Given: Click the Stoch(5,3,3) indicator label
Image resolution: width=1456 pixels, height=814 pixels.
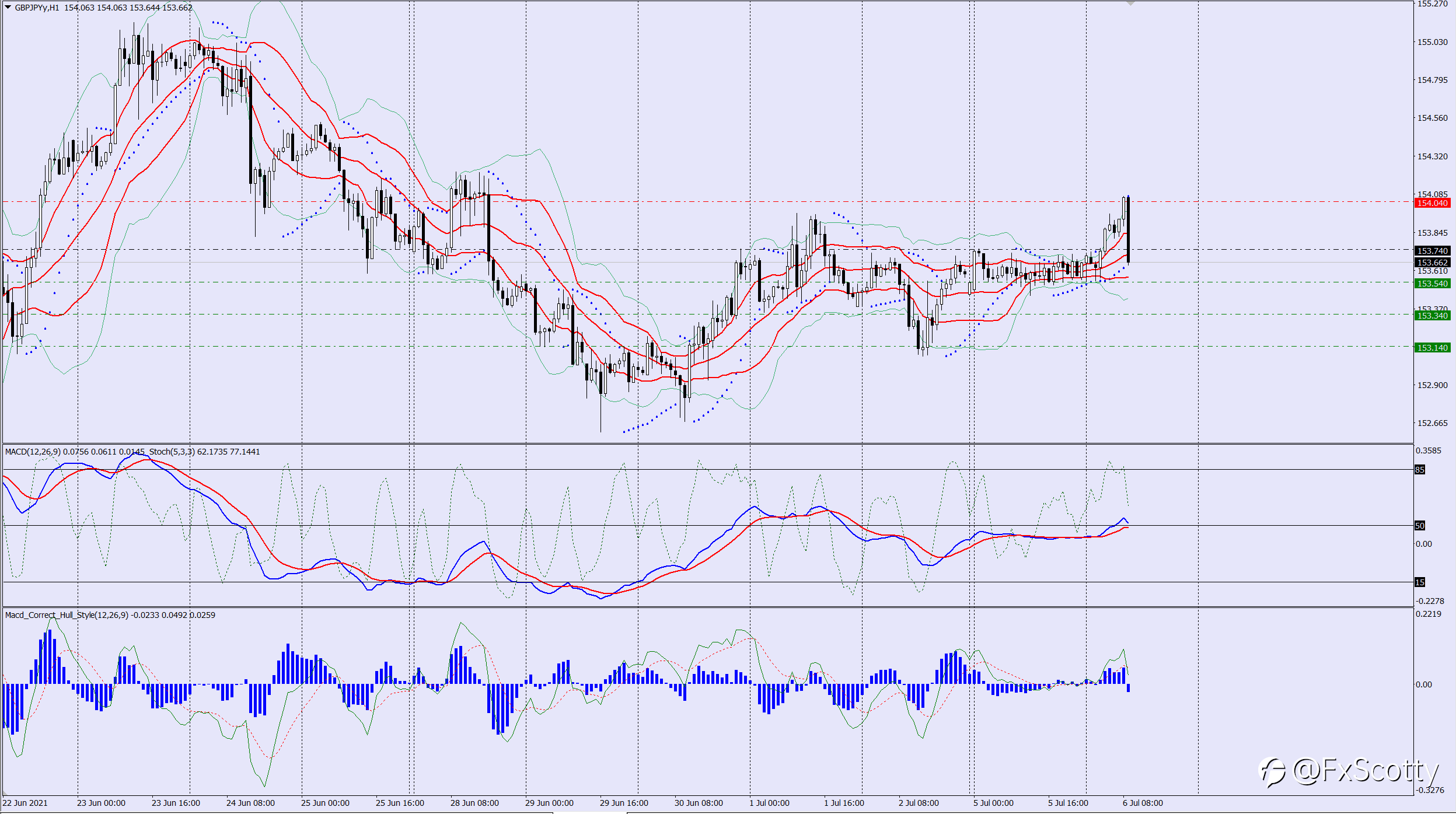Looking at the screenshot, I should pos(172,452).
